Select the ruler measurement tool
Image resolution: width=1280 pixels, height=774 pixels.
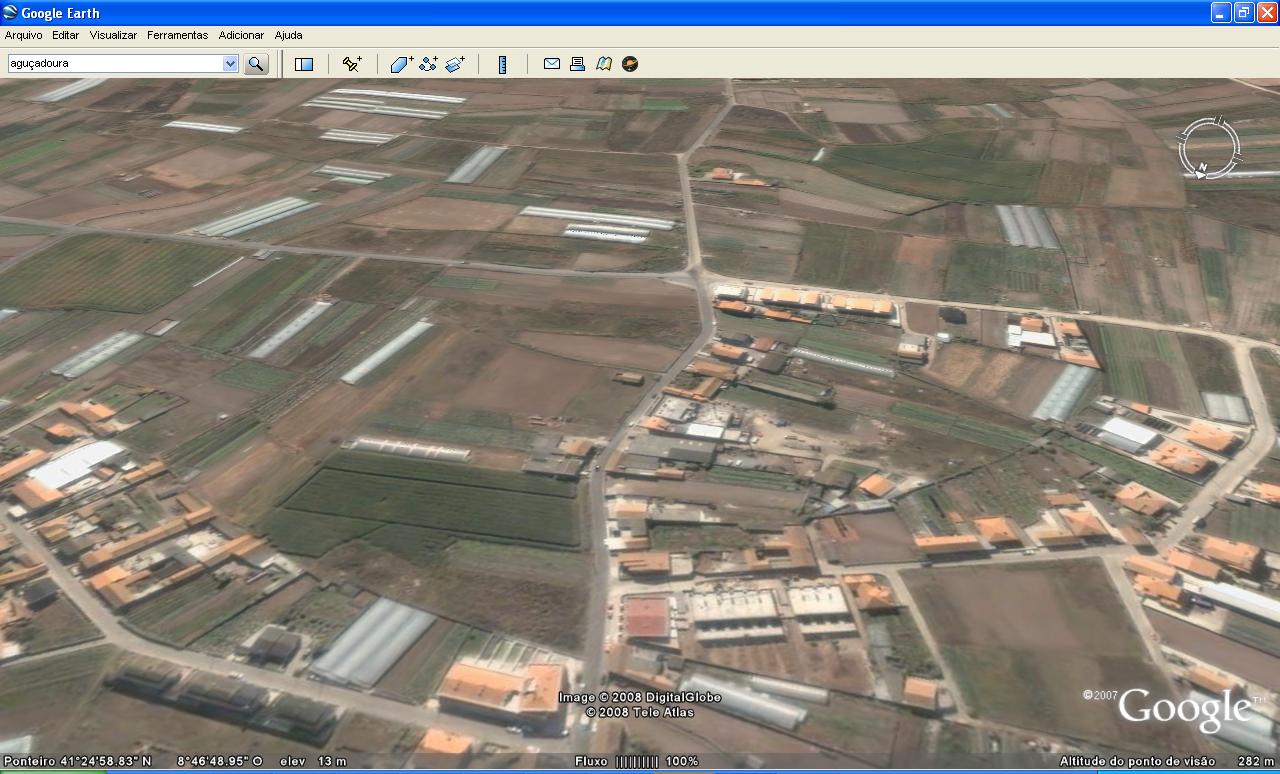[502, 64]
